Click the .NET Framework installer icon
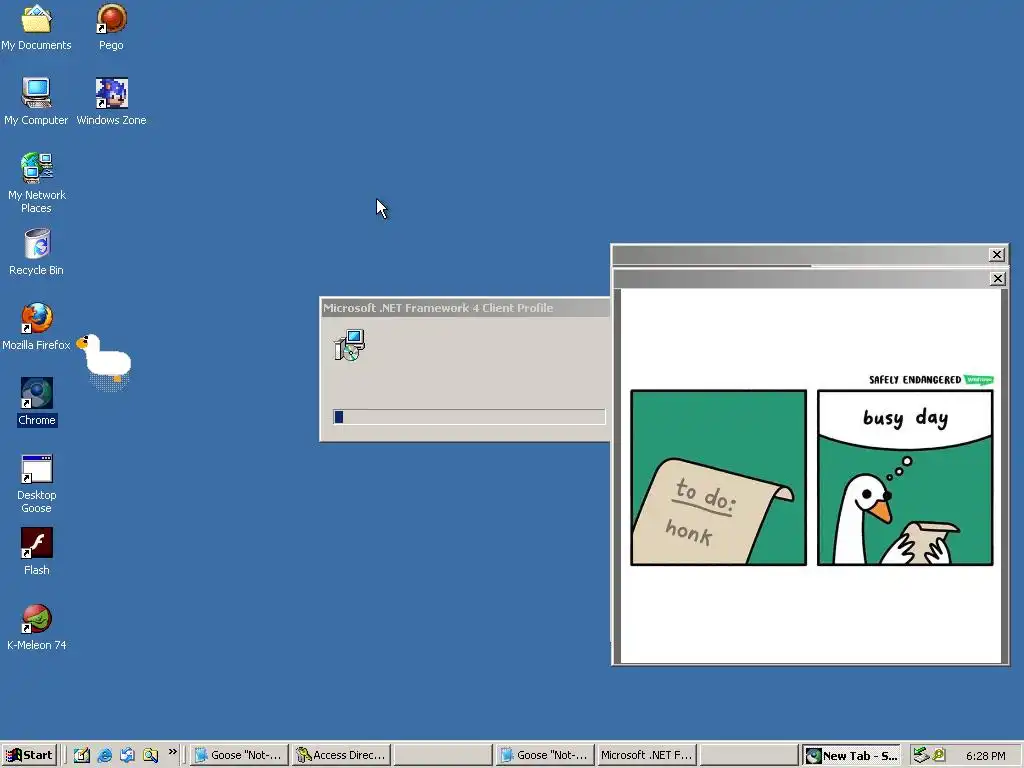Viewport: 1024px width, 768px height. point(349,345)
